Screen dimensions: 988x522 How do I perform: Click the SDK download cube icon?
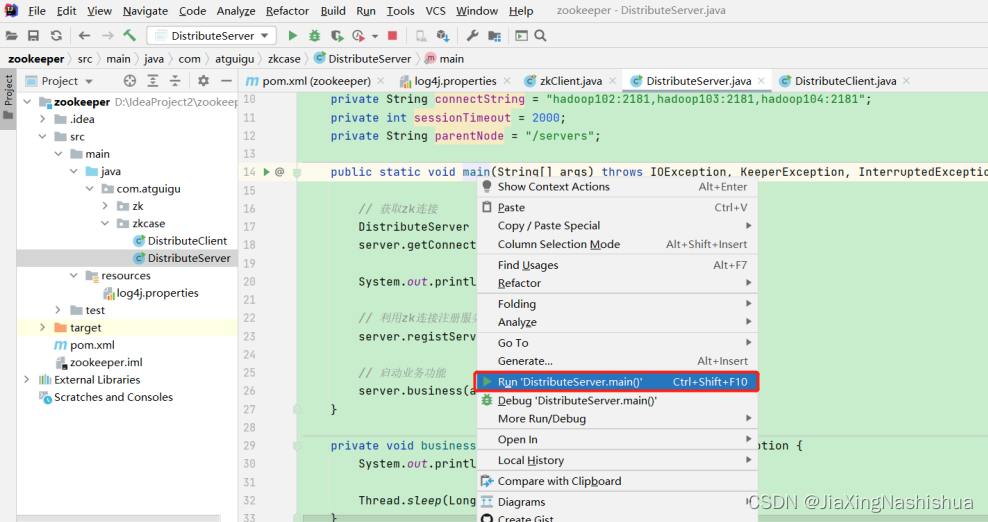coord(443,36)
